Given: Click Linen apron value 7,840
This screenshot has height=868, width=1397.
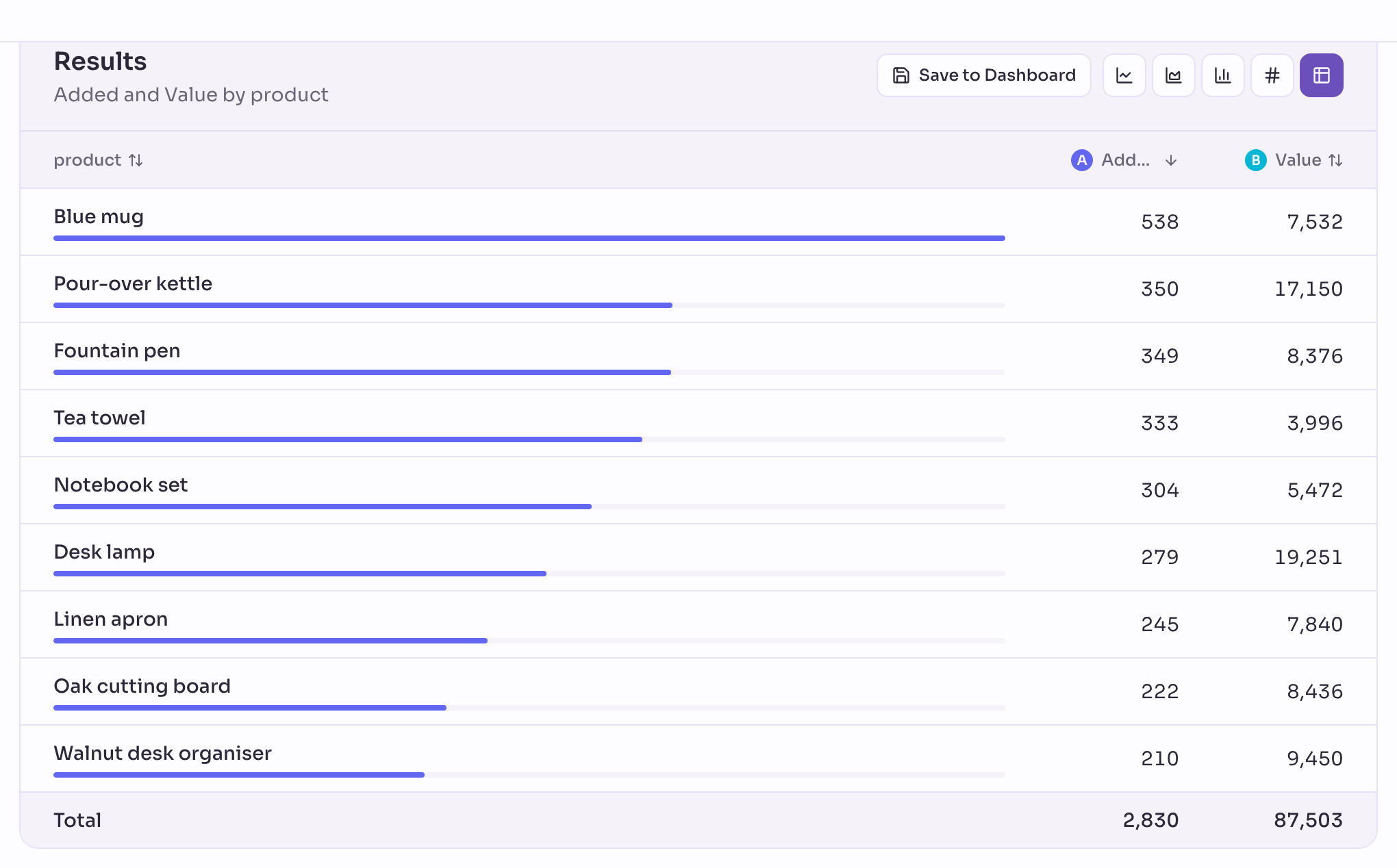Looking at the screenshot, I should point(1315,624).
